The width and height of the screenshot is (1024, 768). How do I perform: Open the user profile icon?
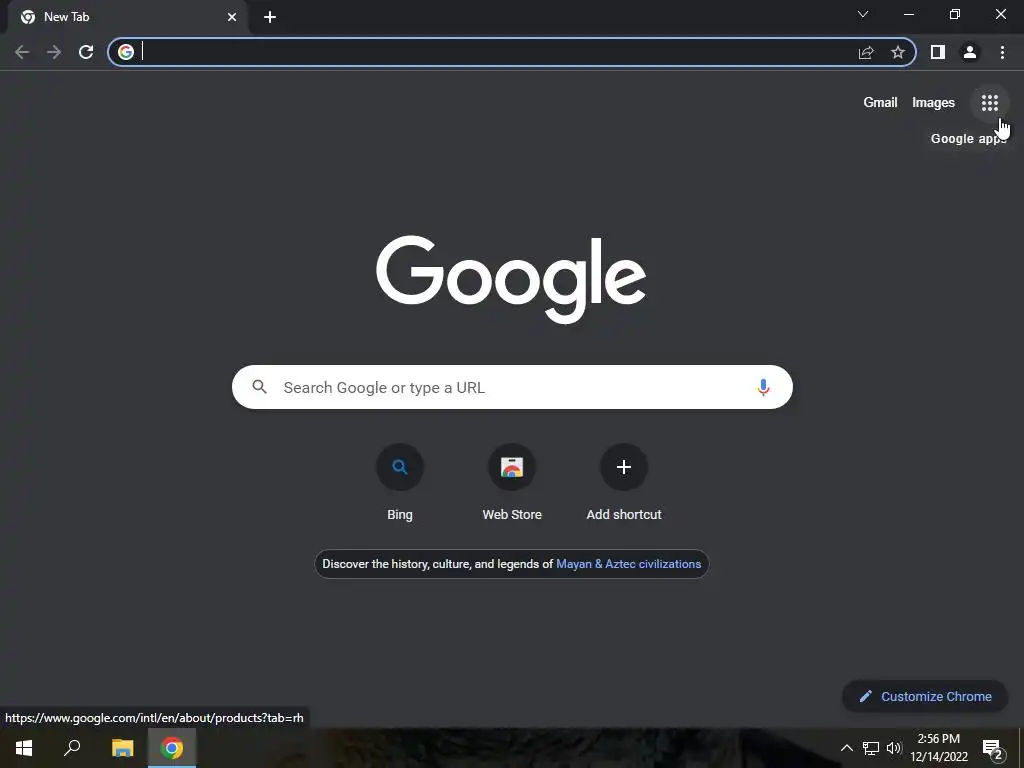pos(970,52)
